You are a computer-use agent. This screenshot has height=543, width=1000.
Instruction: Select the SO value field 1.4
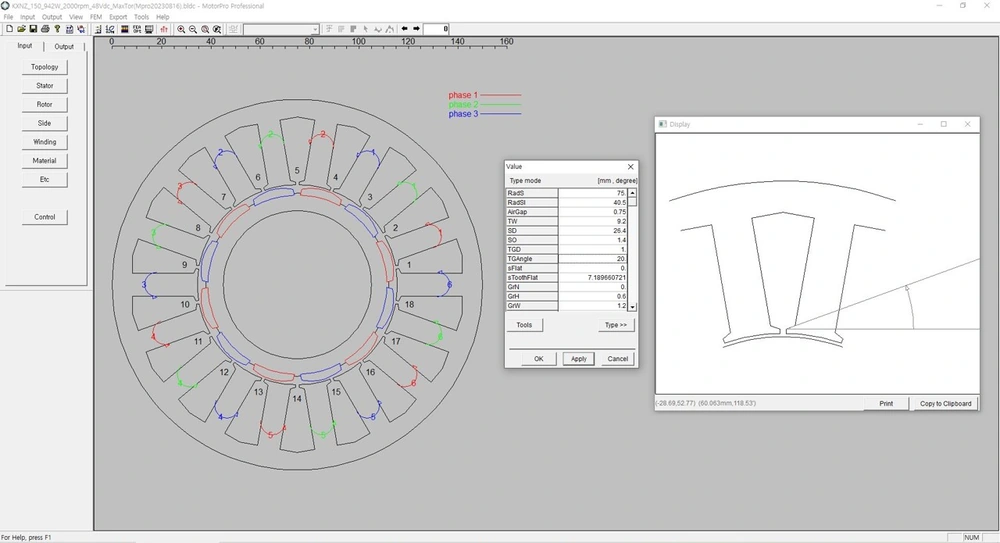pos(592,240)
